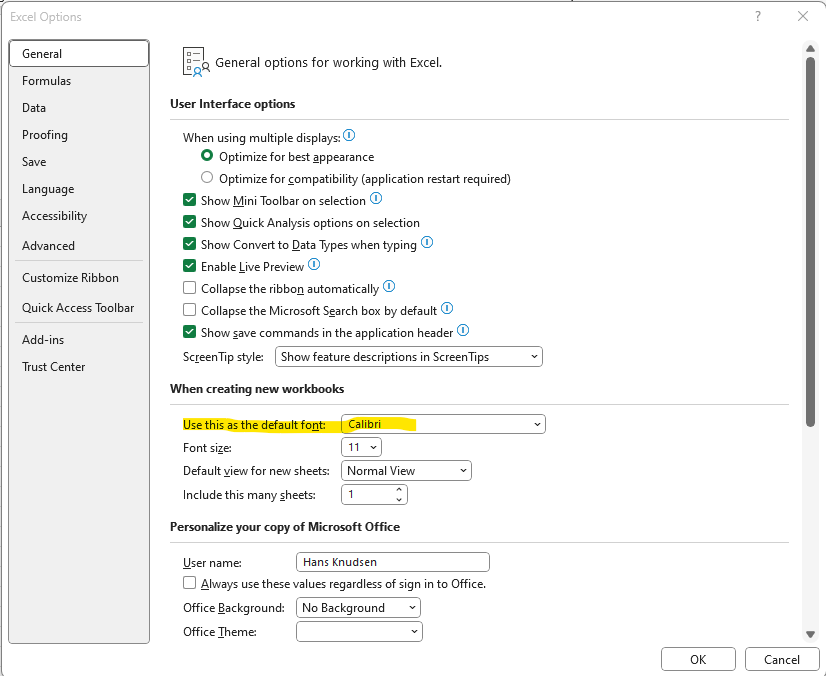The height and width of the screenshot is (676, 826).
Task: Select Optimize for compatibility option
Action: pyautogui.click(x=207, y=178)
